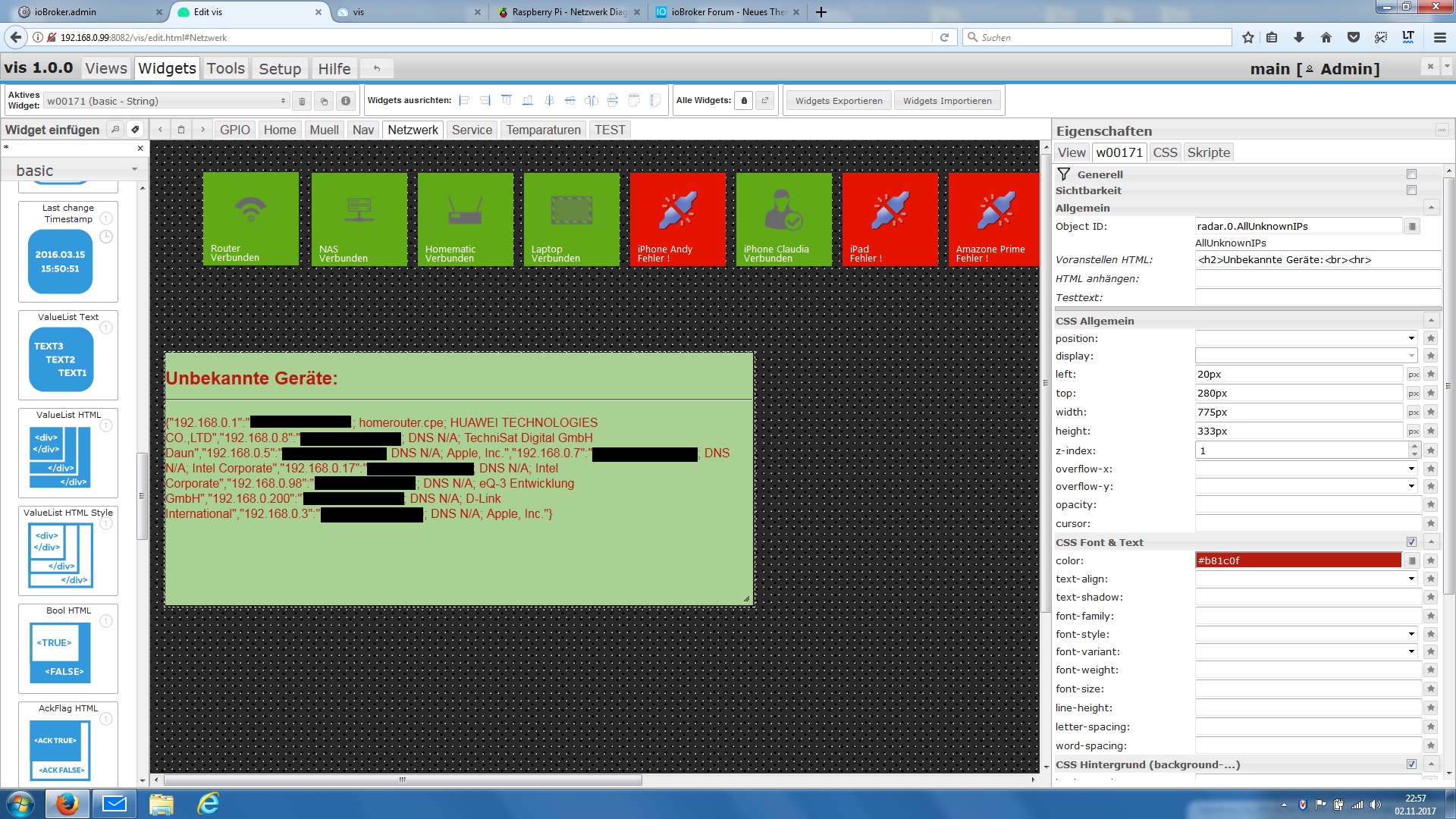Click Widgets Exportieren button
The width and height of the screenshot is (1456, 819).
click(839, 101)
